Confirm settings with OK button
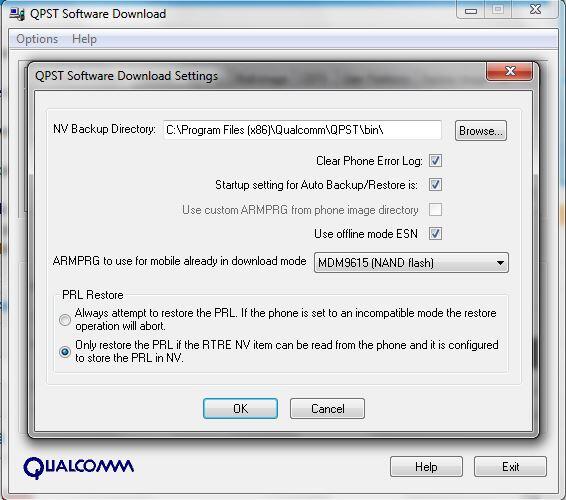This screenshot has width=566, height=500. 240,409
